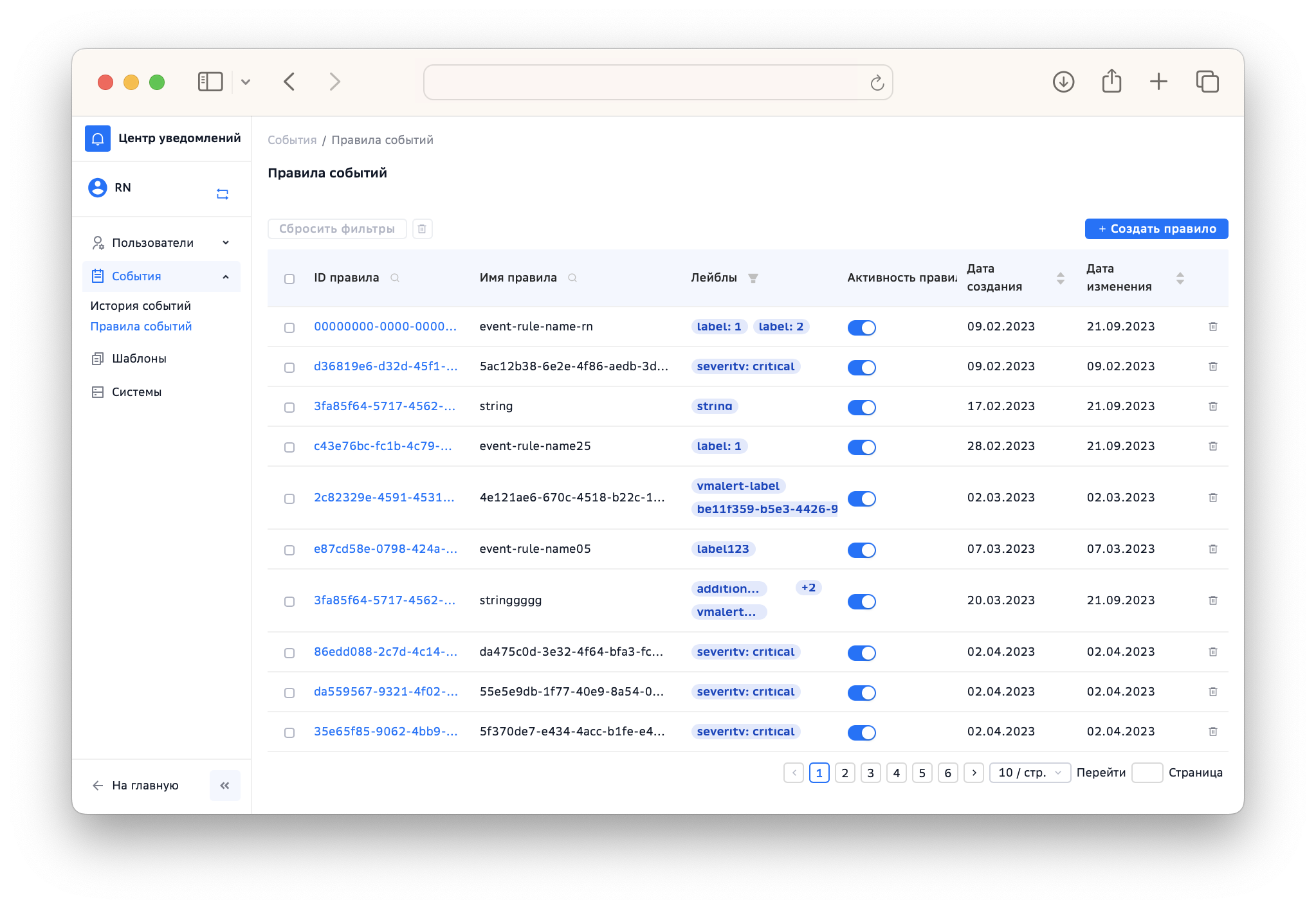1316x909 pixels.
Task: Go to next pagination page arrow
Action: point(974,773)
